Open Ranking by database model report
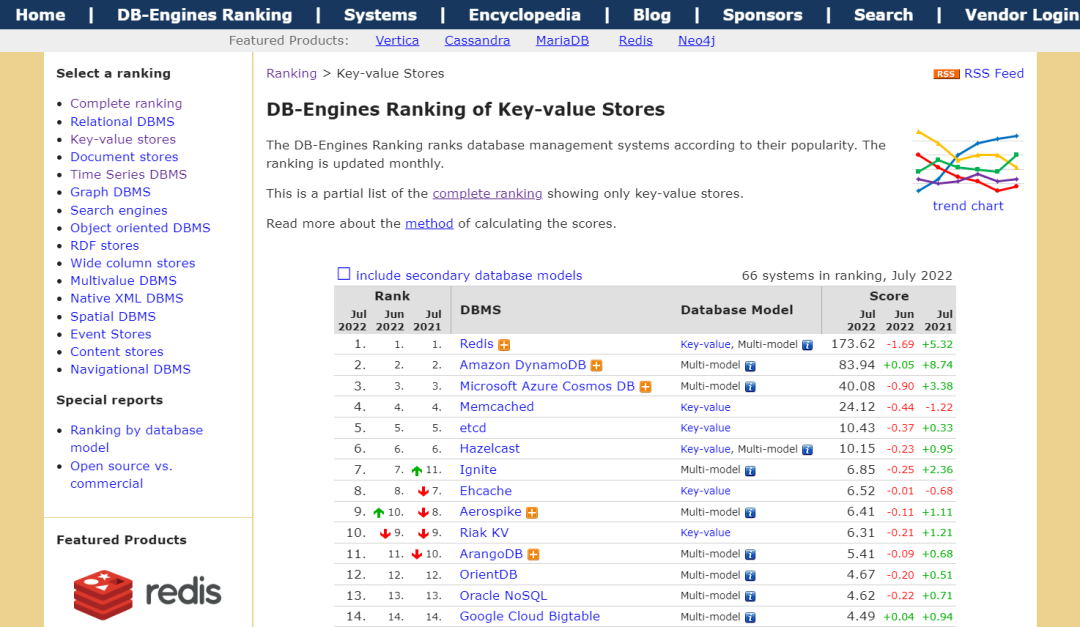This screenshot has width=1080, height=627. pyautogui.click(x=136, y=439)
